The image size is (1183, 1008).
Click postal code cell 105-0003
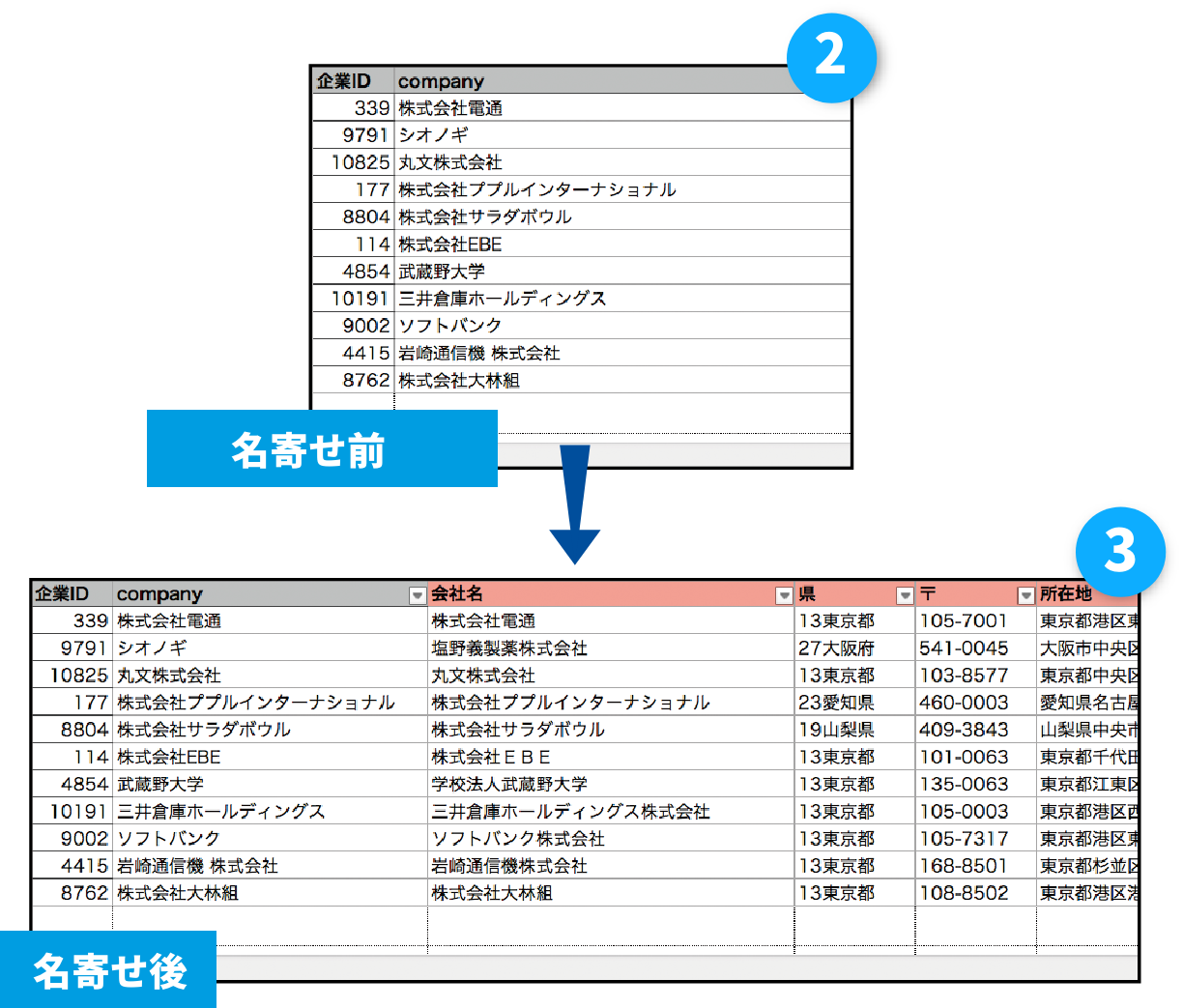(975, 812)
